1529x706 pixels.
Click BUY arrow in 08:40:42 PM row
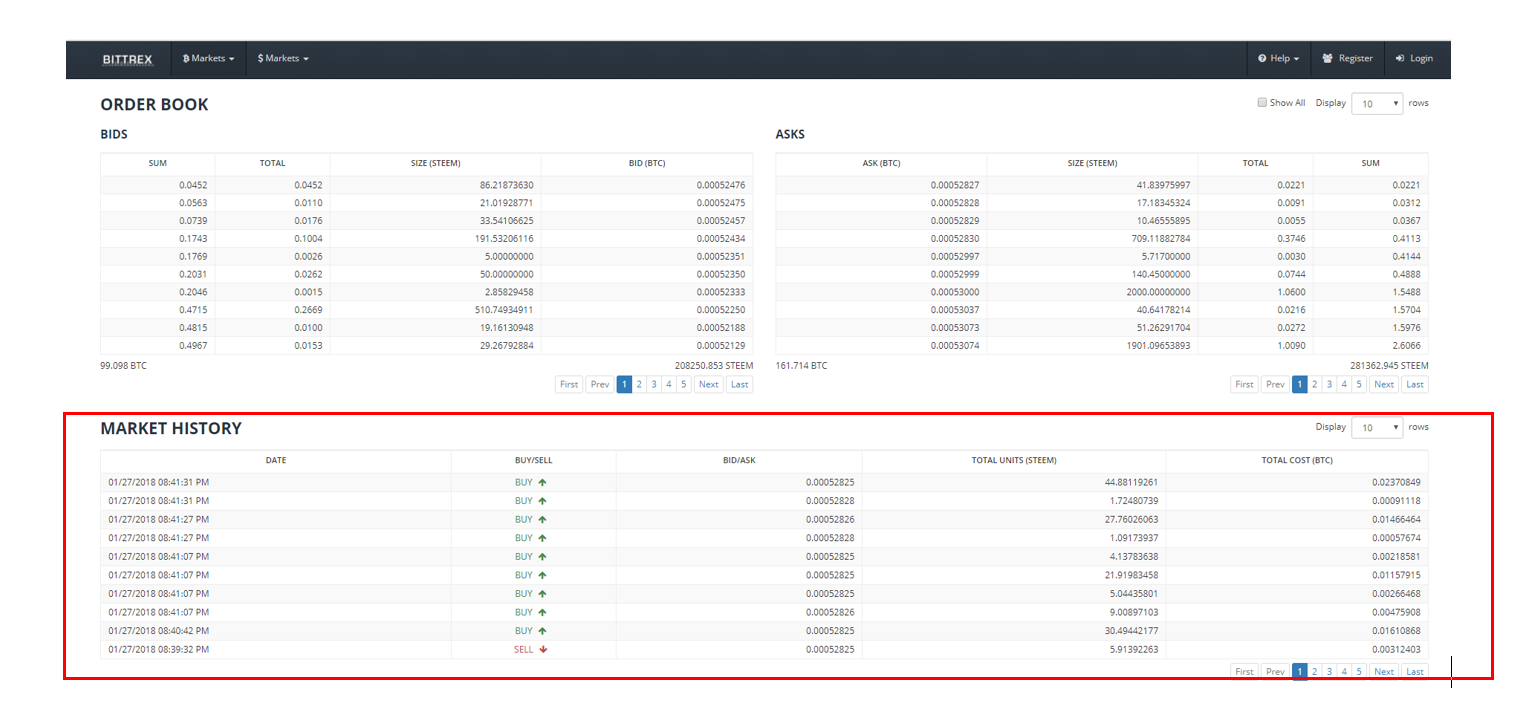(x=542, y=631)
